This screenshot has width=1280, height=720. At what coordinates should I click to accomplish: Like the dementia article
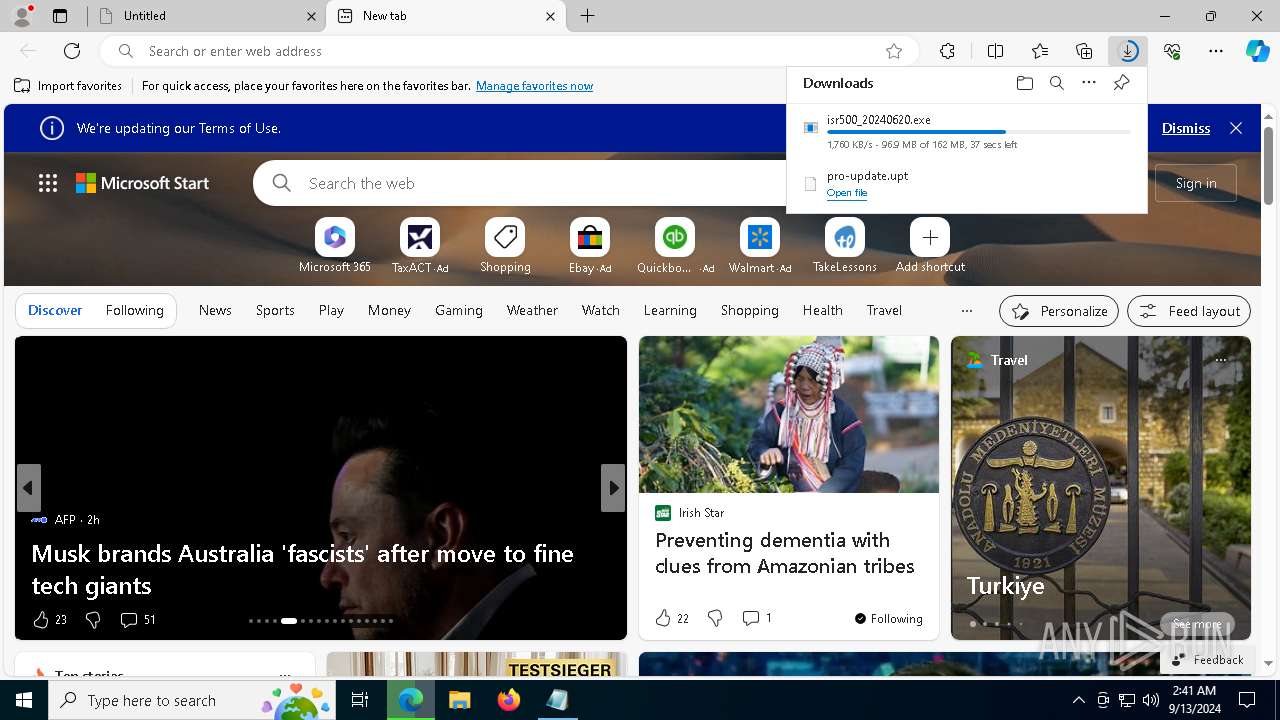click(663, 618)
